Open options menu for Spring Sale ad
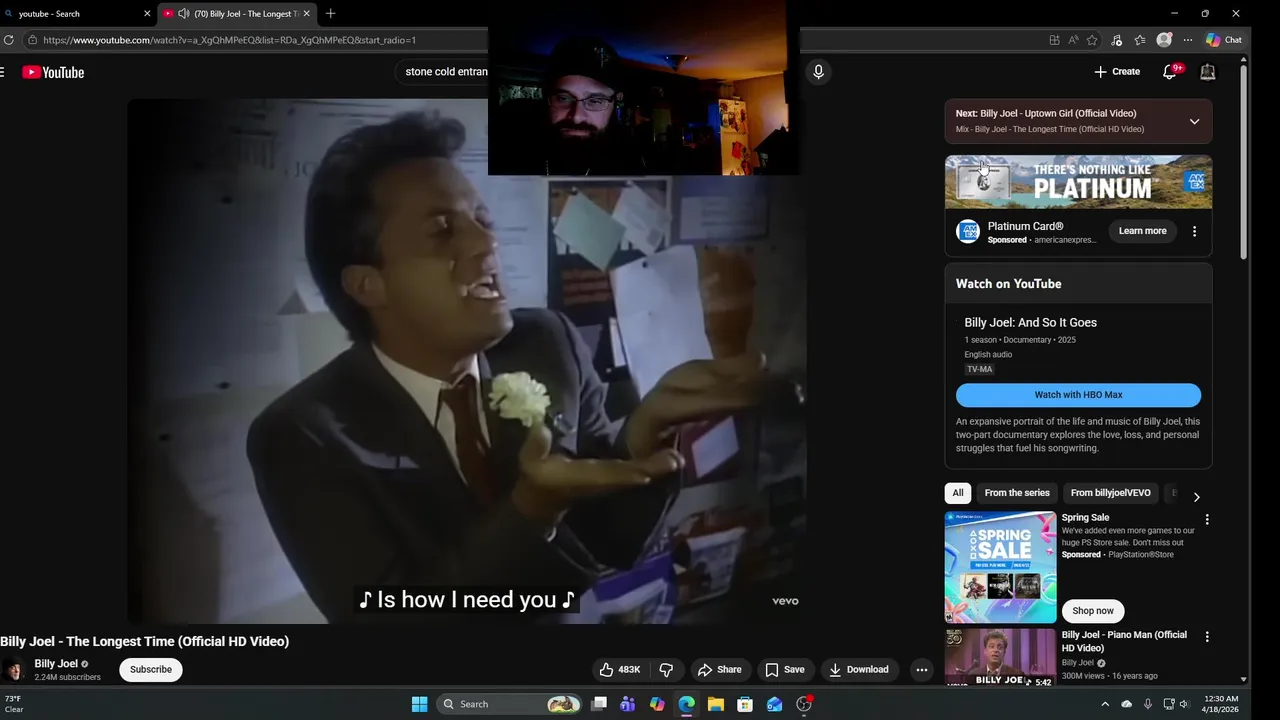The height and width of the screenshot is (720, 1280). 1207,520
